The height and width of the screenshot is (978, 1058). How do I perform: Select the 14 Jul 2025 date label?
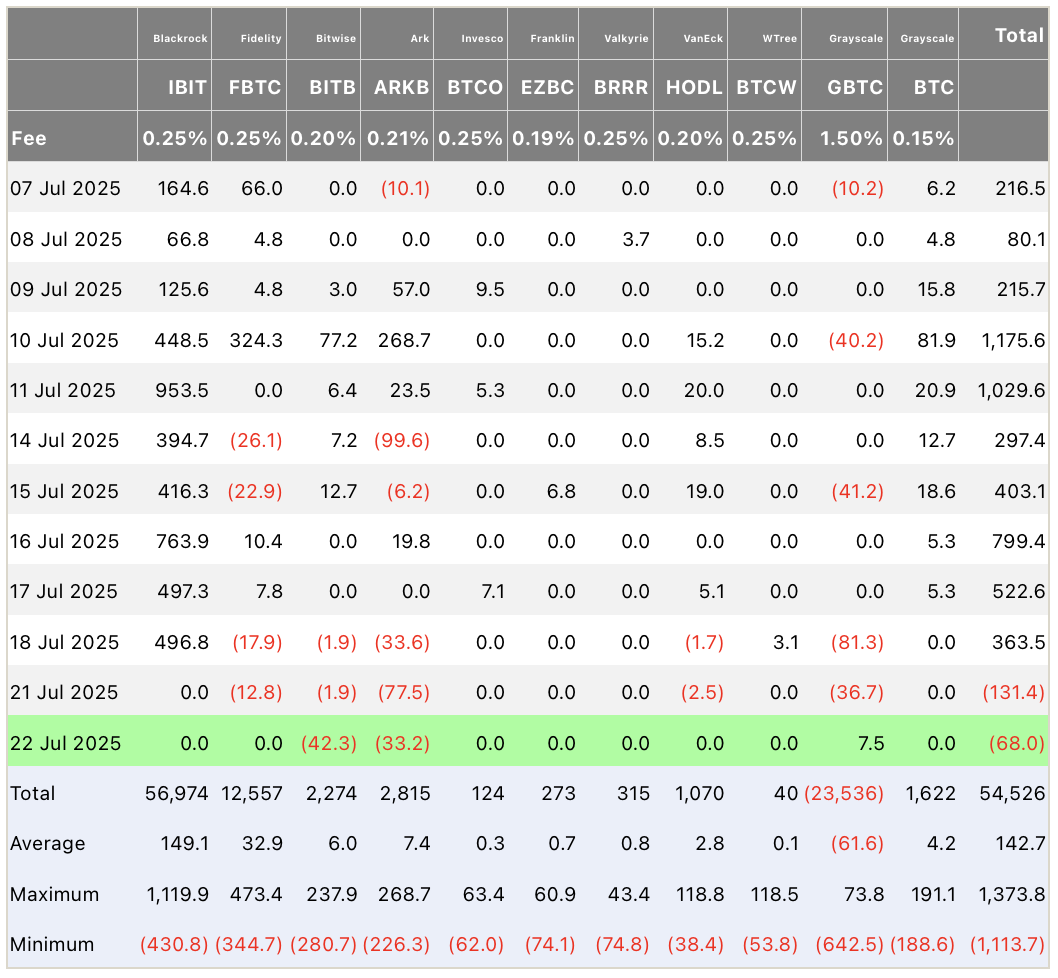coord(65,441)
